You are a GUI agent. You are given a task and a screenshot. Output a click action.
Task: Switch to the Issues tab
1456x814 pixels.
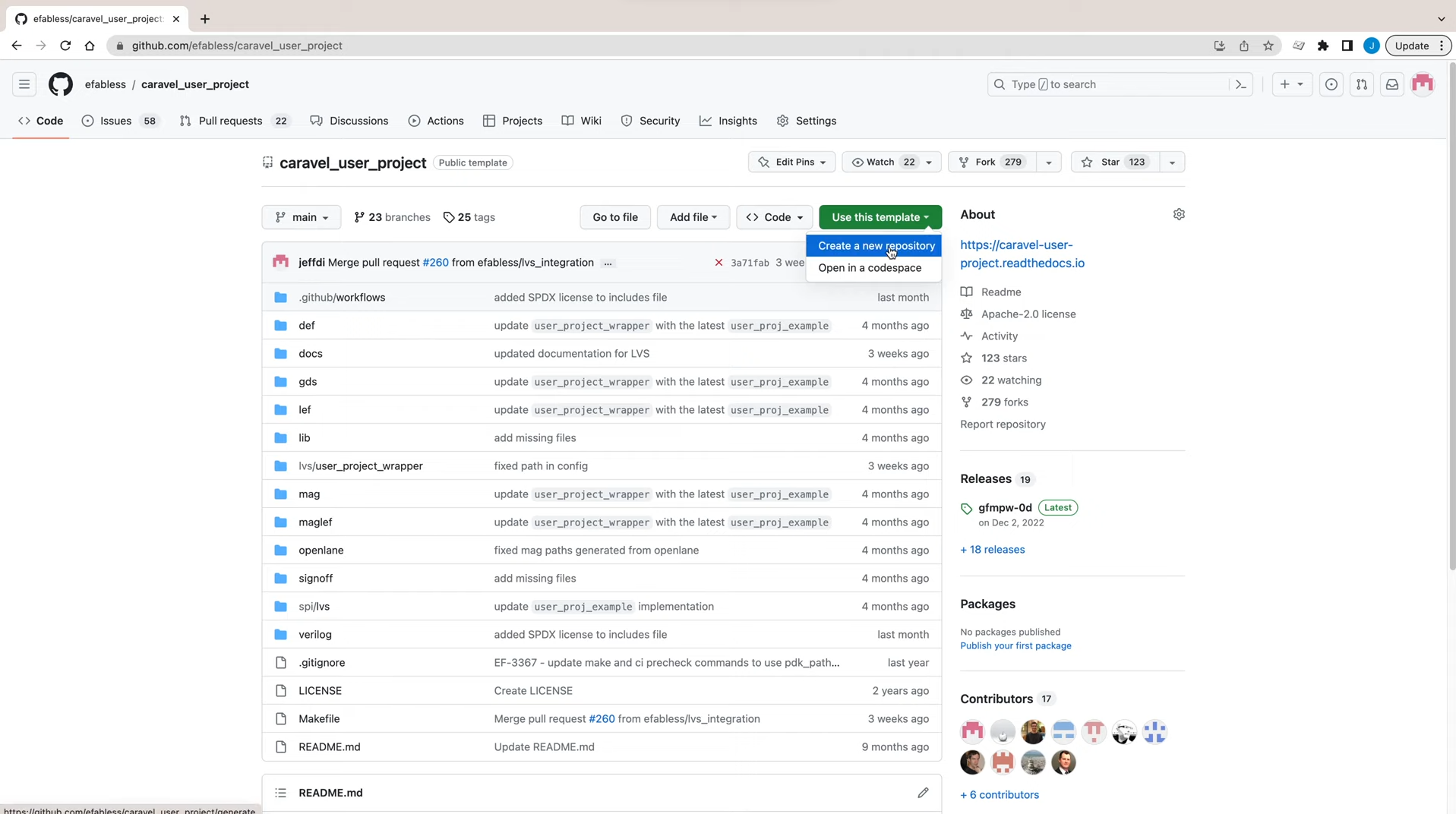[121, 121]
